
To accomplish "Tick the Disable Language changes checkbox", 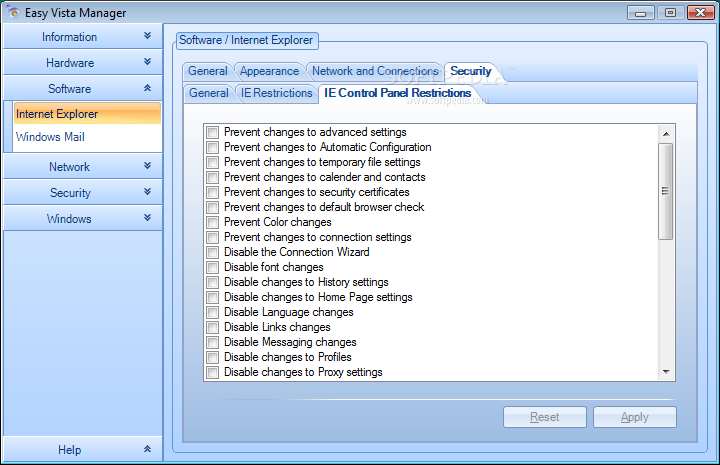I will tap(212, 313).
